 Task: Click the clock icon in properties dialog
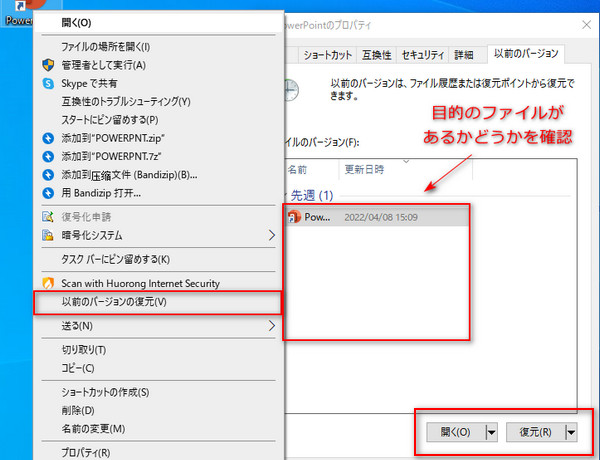(292, 90)
